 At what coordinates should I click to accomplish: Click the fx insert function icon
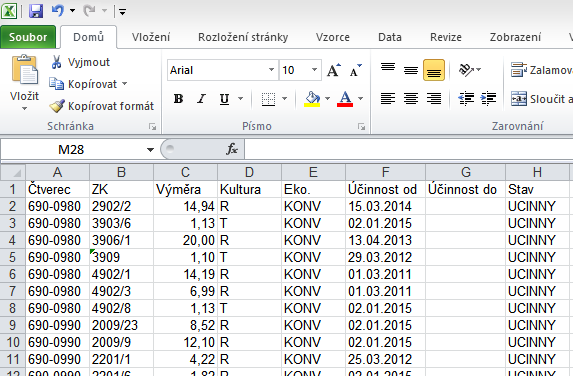click(x=232, y=149)
